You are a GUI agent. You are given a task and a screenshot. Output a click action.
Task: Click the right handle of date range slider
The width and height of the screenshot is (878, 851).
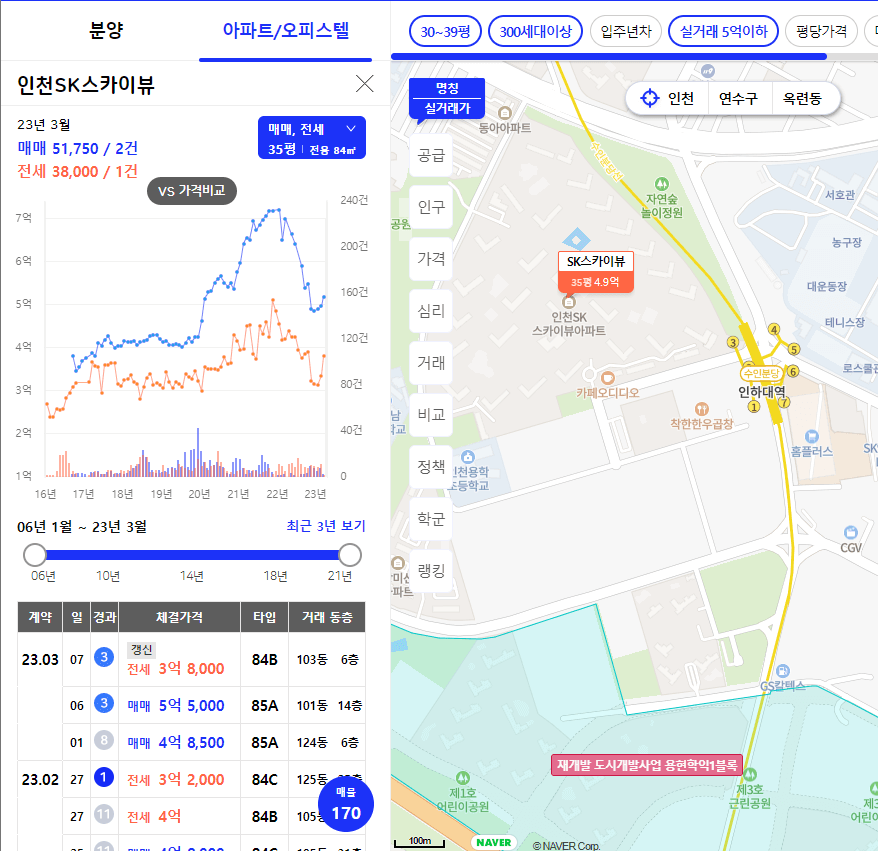pos(350,555)
